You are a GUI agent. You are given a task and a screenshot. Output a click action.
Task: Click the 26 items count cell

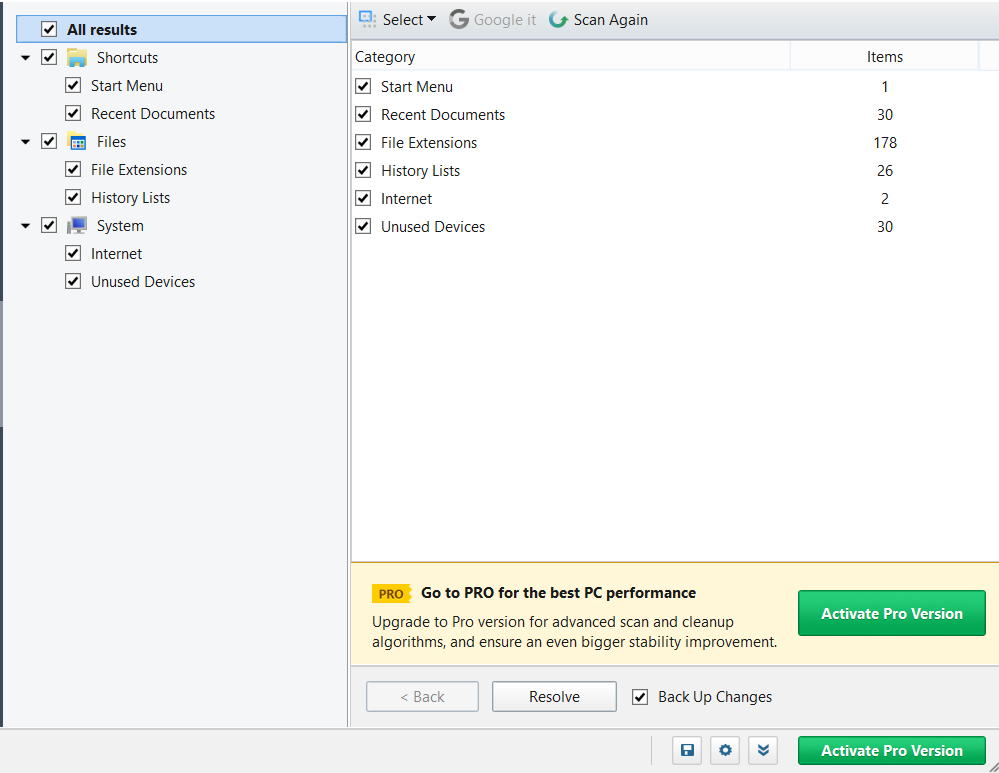pos(885,170)
